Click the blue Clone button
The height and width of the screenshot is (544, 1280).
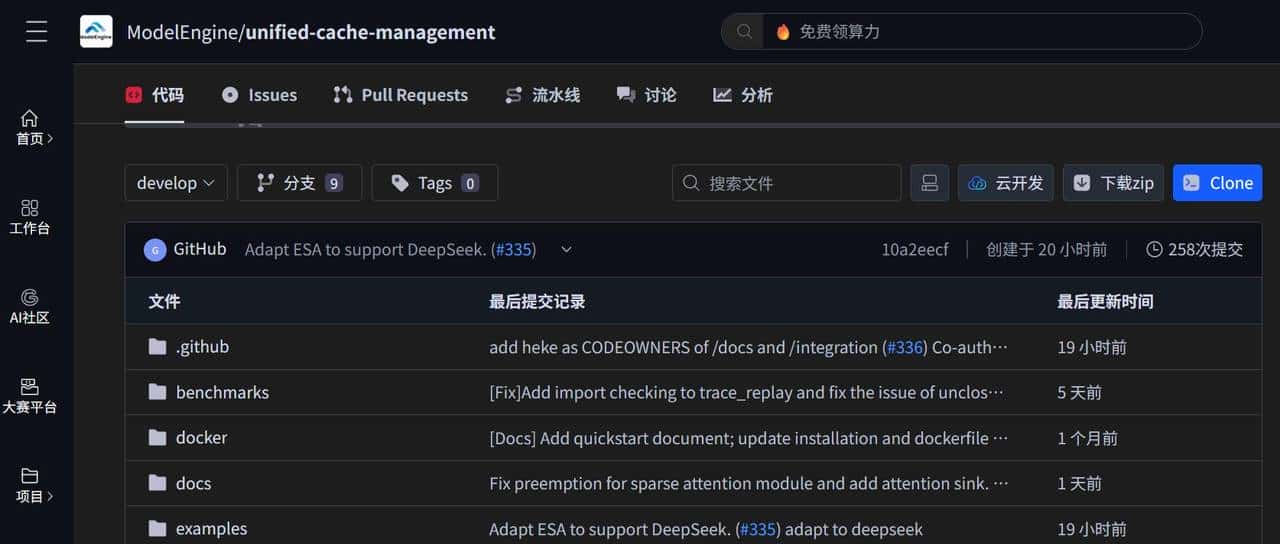click(x=1217, y=183)
